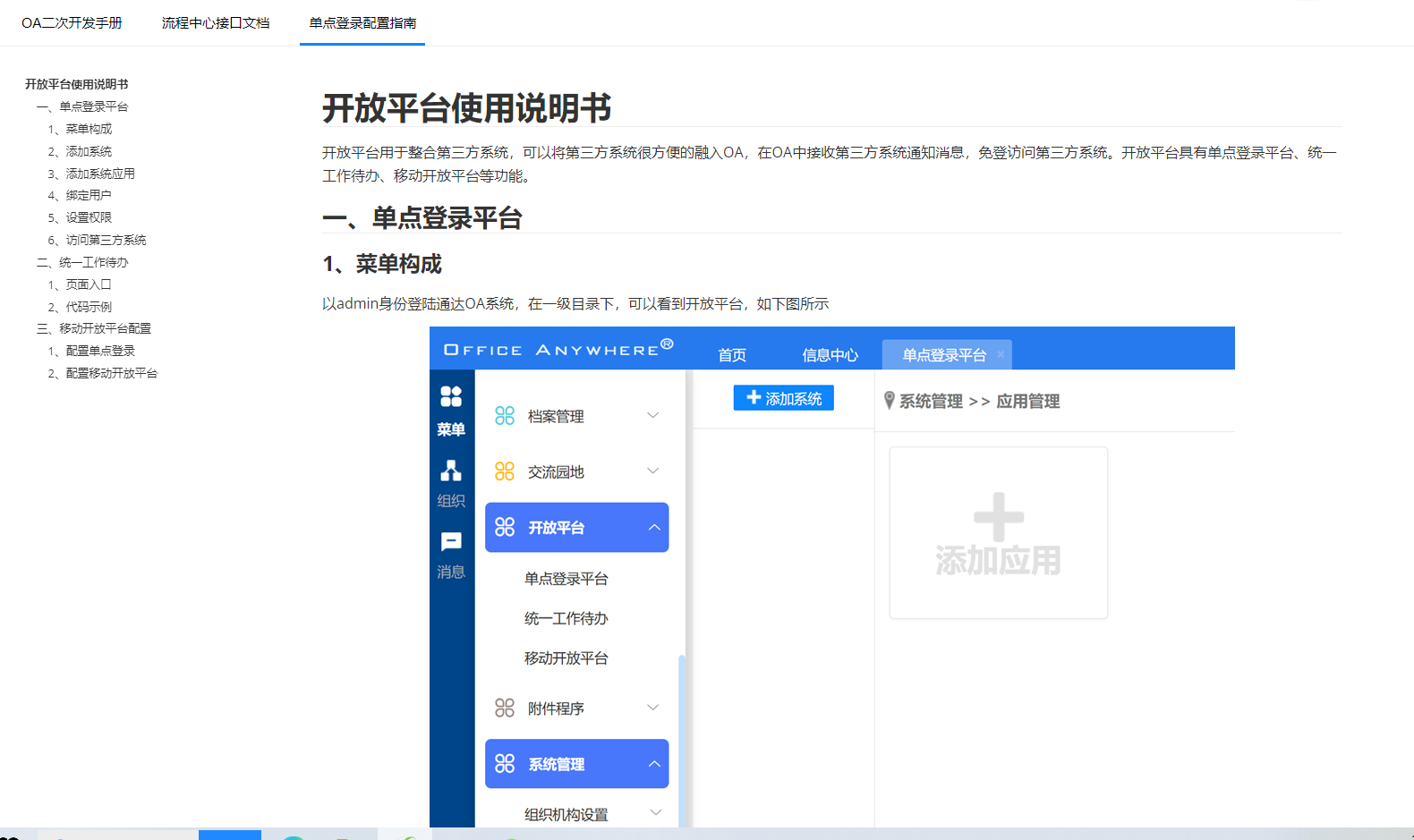Jump to 统一工作待办 section in outline
The height and width of the screenshot is (840, 1414).
93,262
